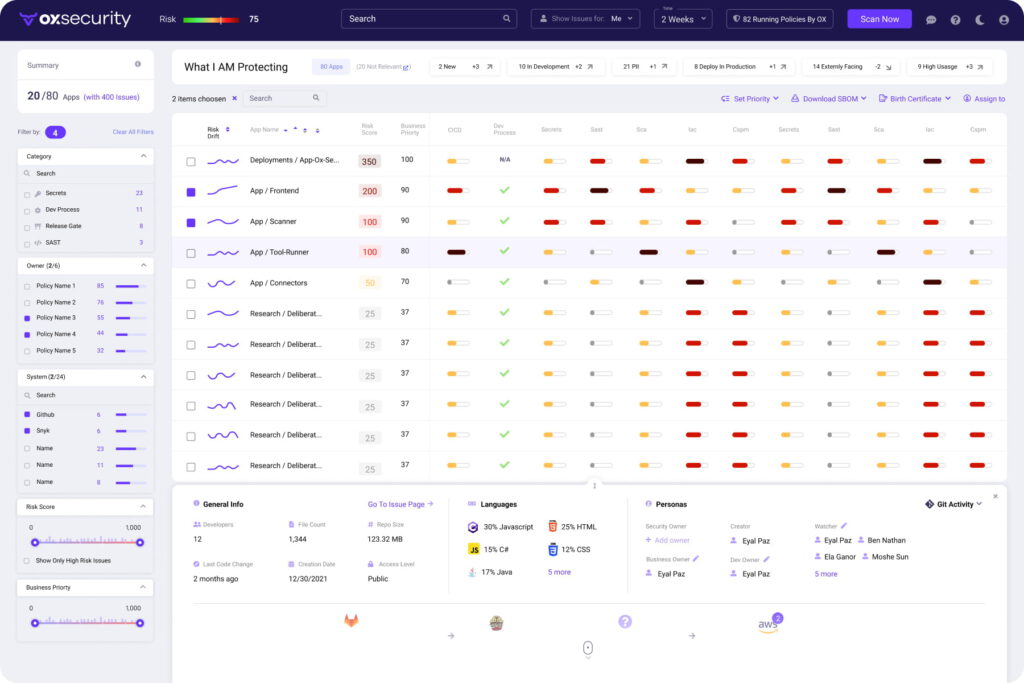The image size is (1024, 683).
Task: Follow the Go To Issue Page link
Action: (400, 504)
